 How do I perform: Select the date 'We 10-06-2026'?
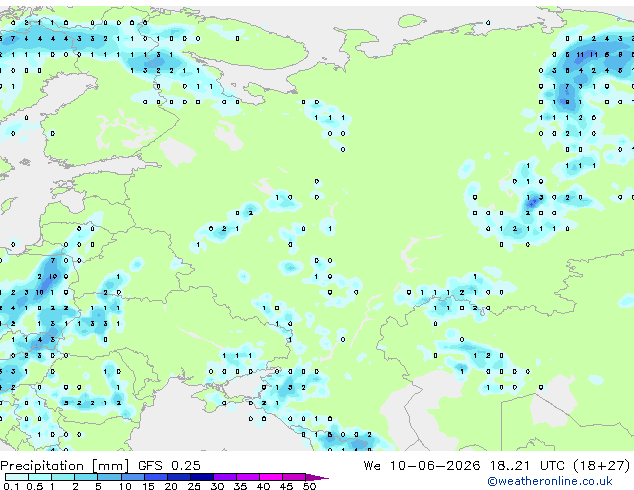tap(422, 466)
